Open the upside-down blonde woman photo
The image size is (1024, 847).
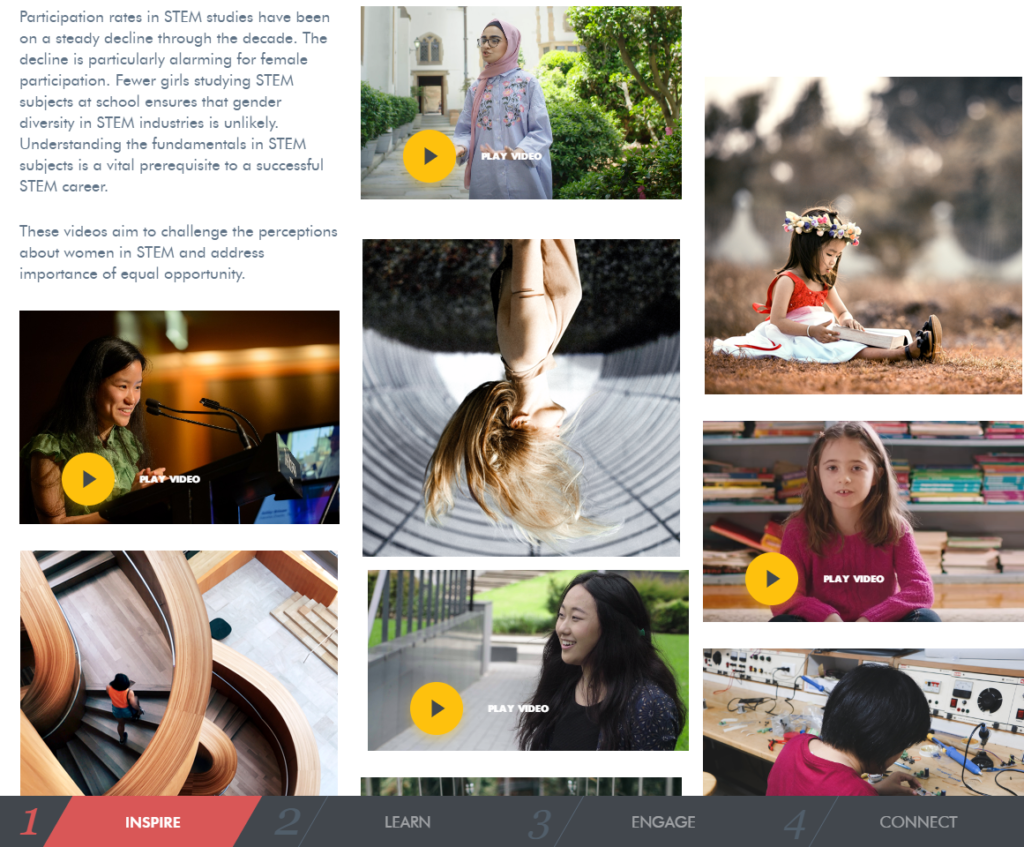click(521, 398)
